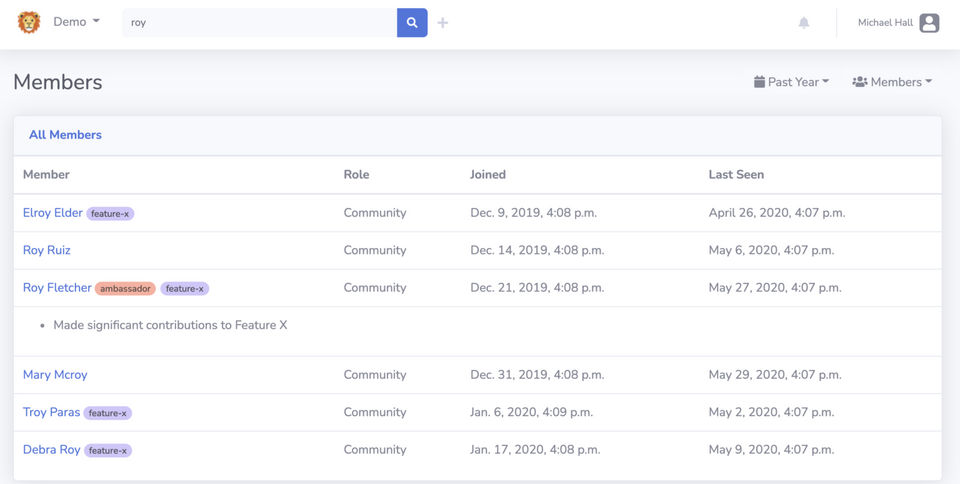Click the people icon for Members menu

859,82
